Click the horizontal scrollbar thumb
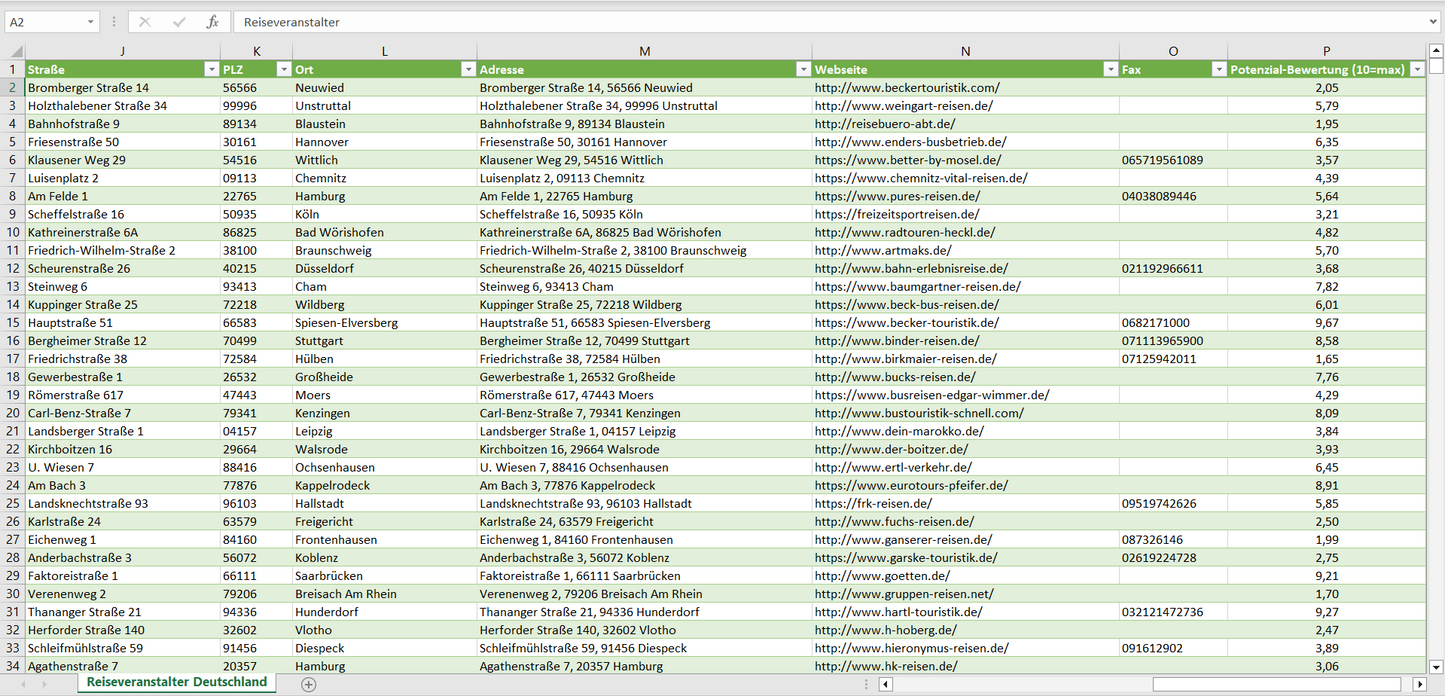 [1280, 684]
